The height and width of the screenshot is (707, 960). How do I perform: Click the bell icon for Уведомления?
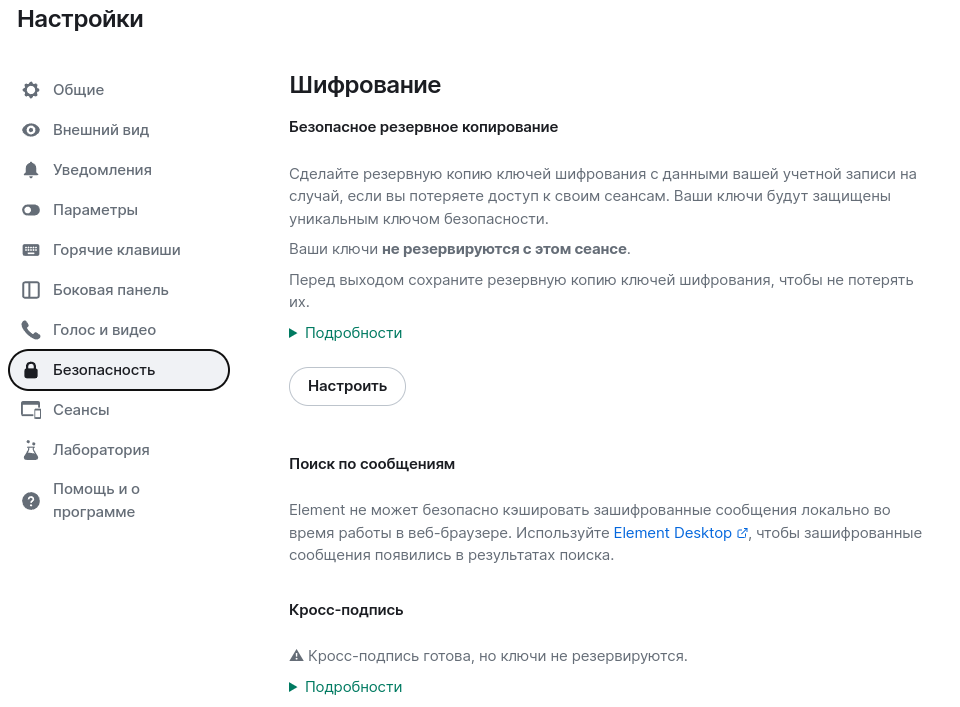31,170
